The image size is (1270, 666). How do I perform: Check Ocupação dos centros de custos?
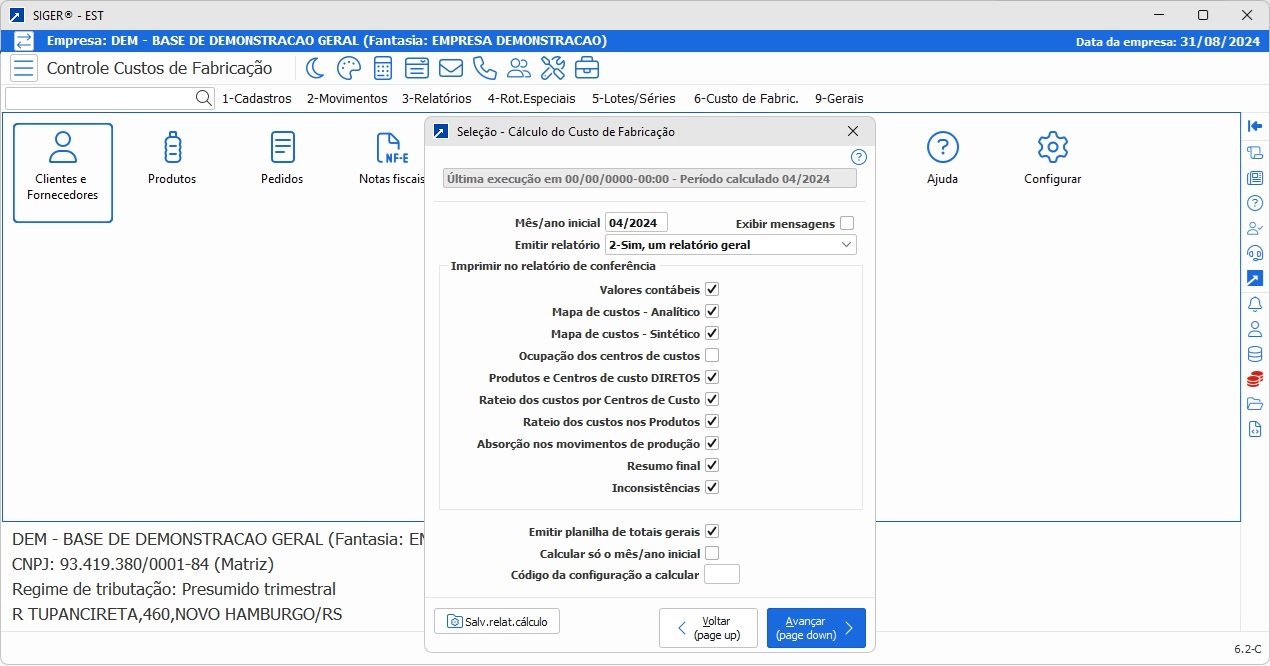point(712,355)
